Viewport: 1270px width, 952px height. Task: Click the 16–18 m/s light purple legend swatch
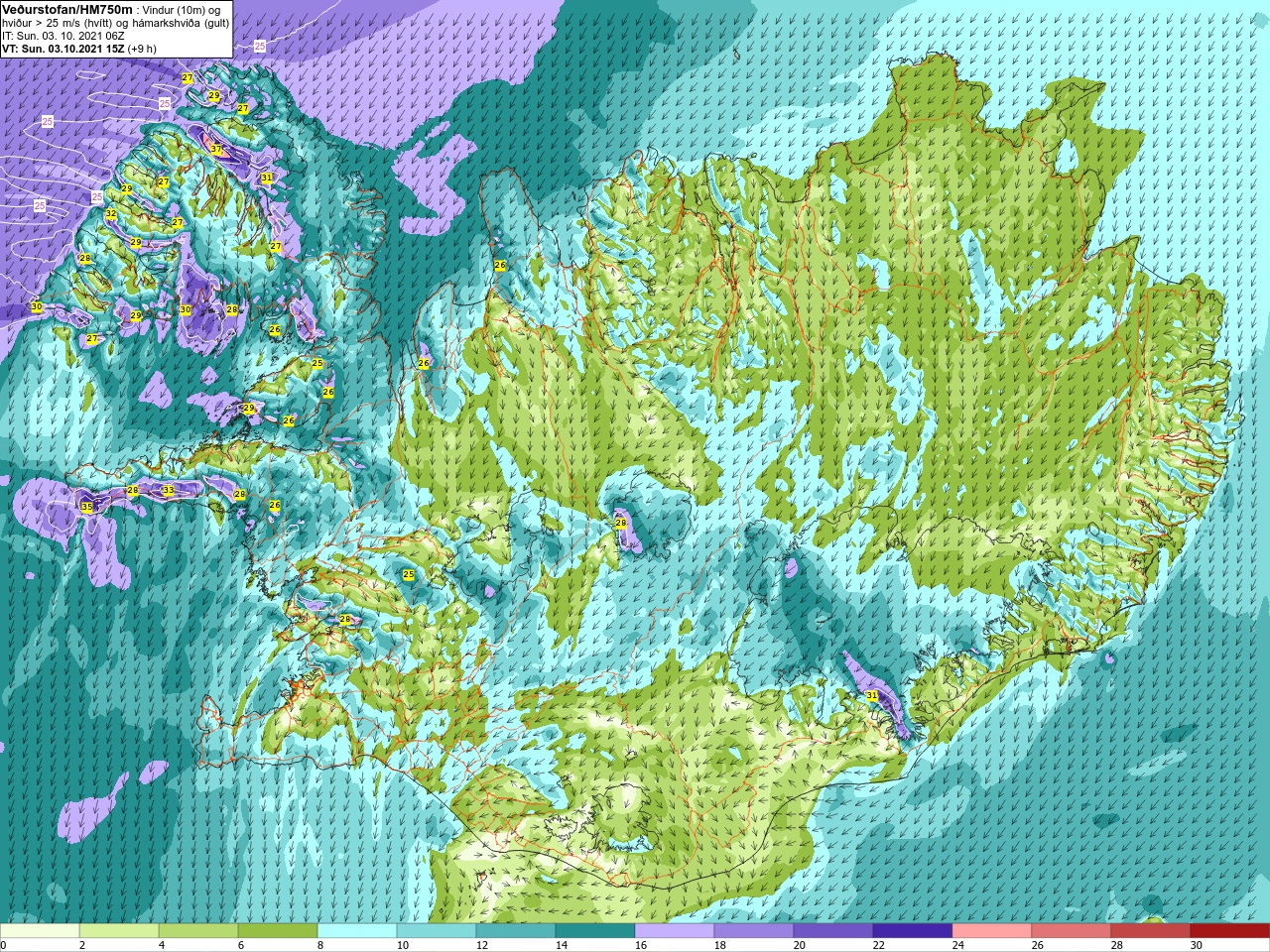pos(675,931)
